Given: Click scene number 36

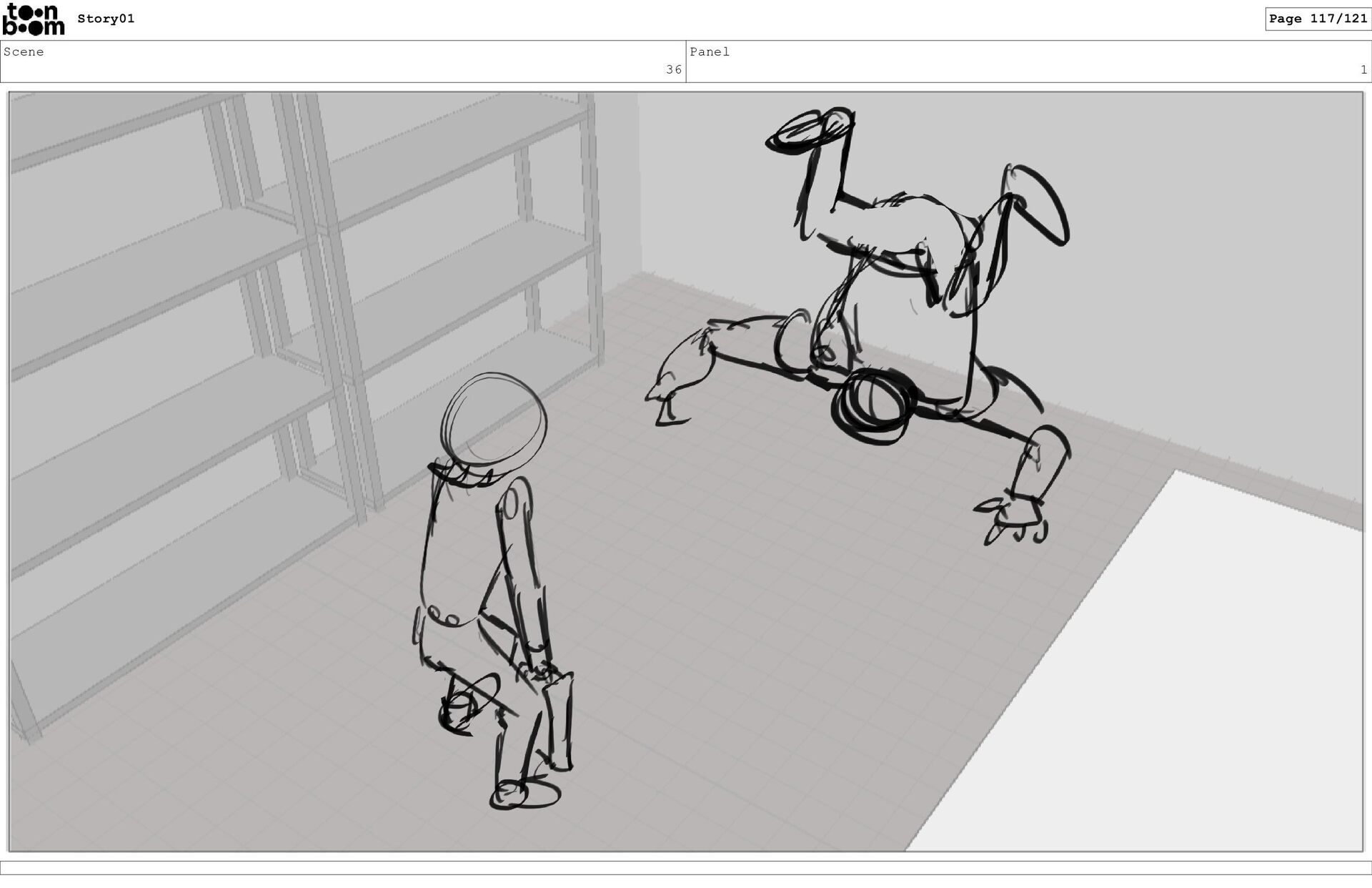Looking at the screenshot, I should tap(673, 70).
